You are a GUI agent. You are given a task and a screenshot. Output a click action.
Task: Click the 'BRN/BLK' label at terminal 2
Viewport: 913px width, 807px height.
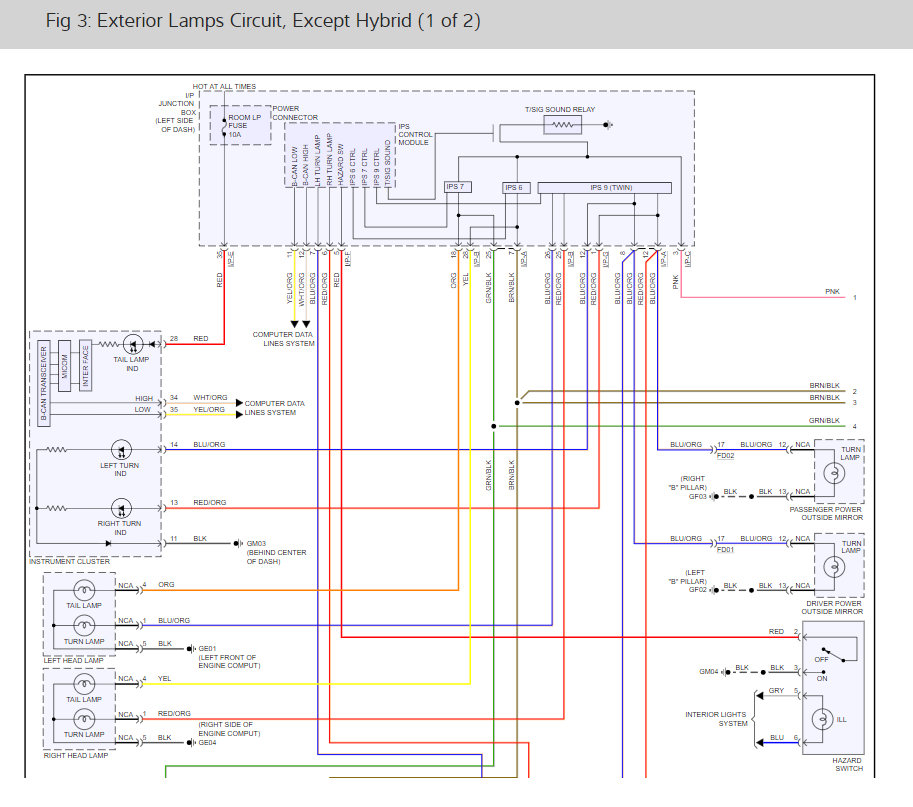[x=824, y=385]
